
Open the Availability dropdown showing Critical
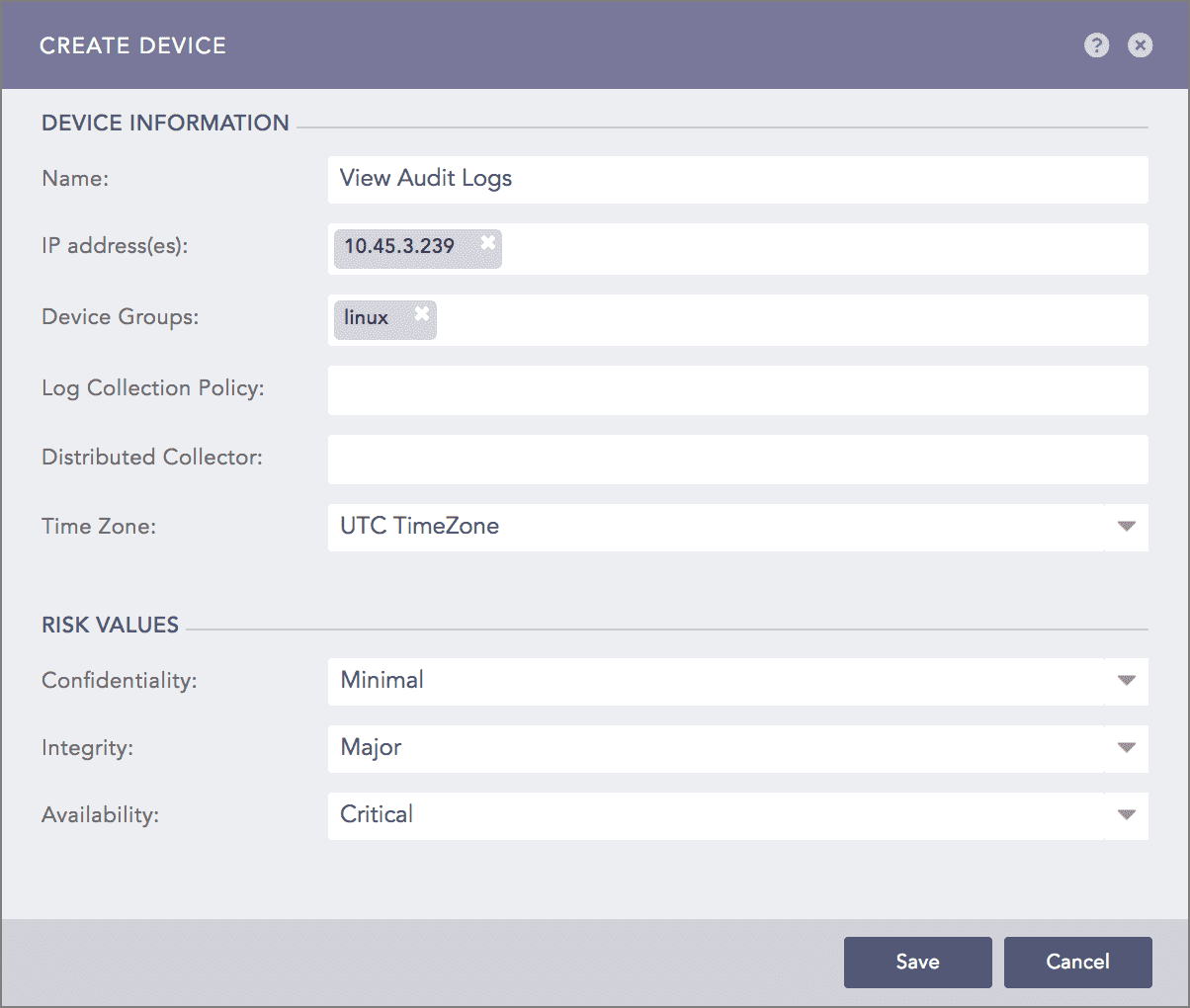click(1126, 815)
